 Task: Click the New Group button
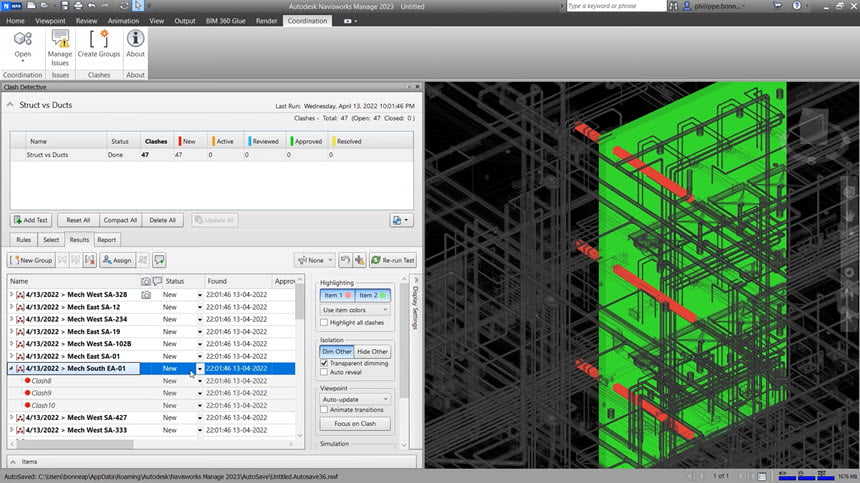point(31,260)
